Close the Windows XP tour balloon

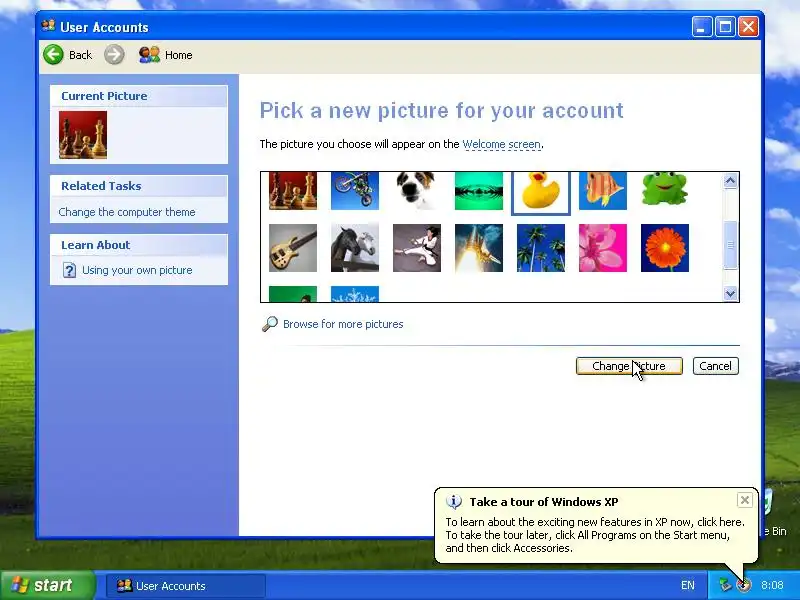(x=744, y=500)
